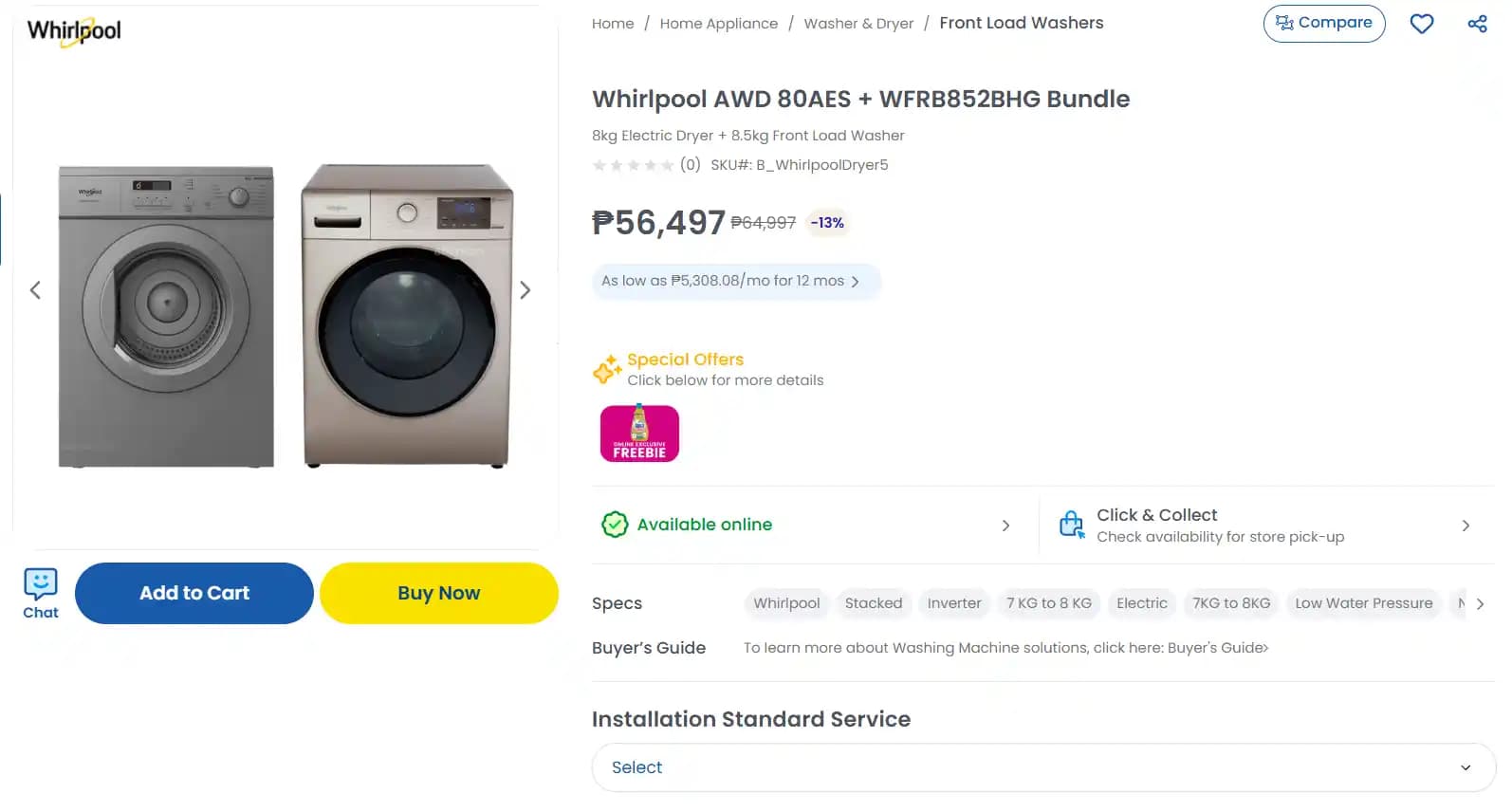Image resolution: width=1512 pixels, height=812 pixels.
Task: Show previous product image
Action: pyautogui.click(x=35, y=290)
